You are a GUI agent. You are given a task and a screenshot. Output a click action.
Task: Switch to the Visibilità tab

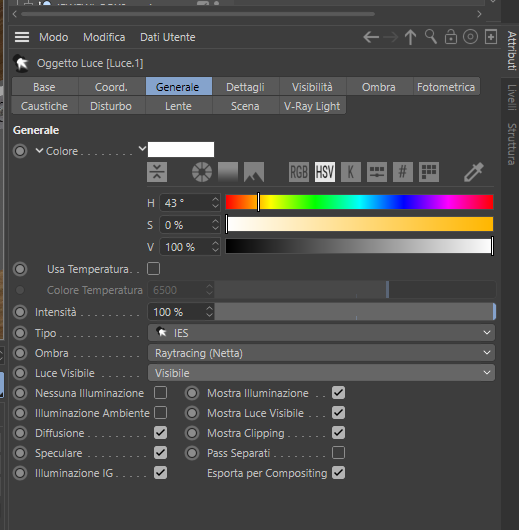[312, 87]
